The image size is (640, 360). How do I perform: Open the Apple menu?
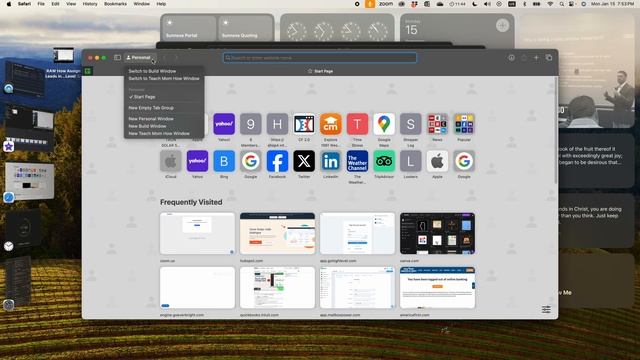(9, 4)
